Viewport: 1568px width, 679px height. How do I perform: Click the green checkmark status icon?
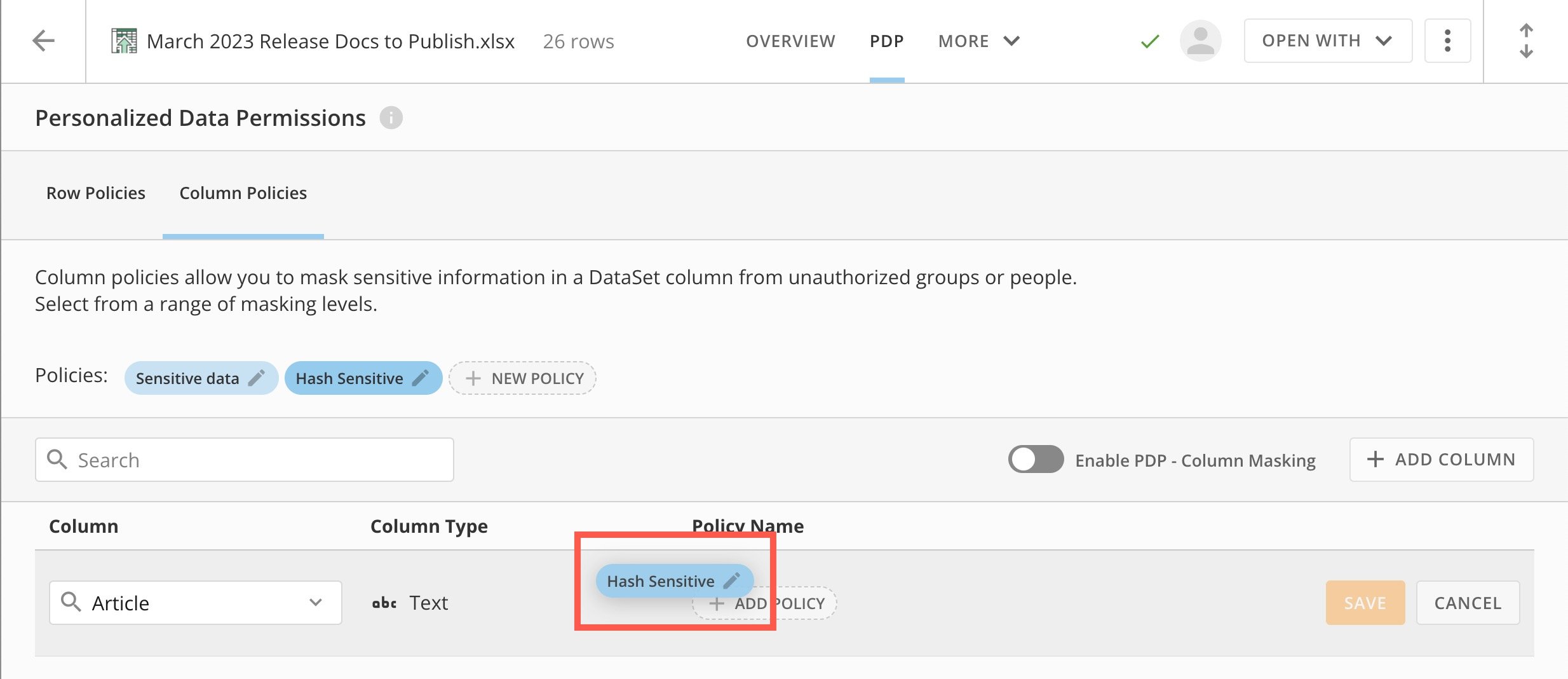coord(1149,42)
